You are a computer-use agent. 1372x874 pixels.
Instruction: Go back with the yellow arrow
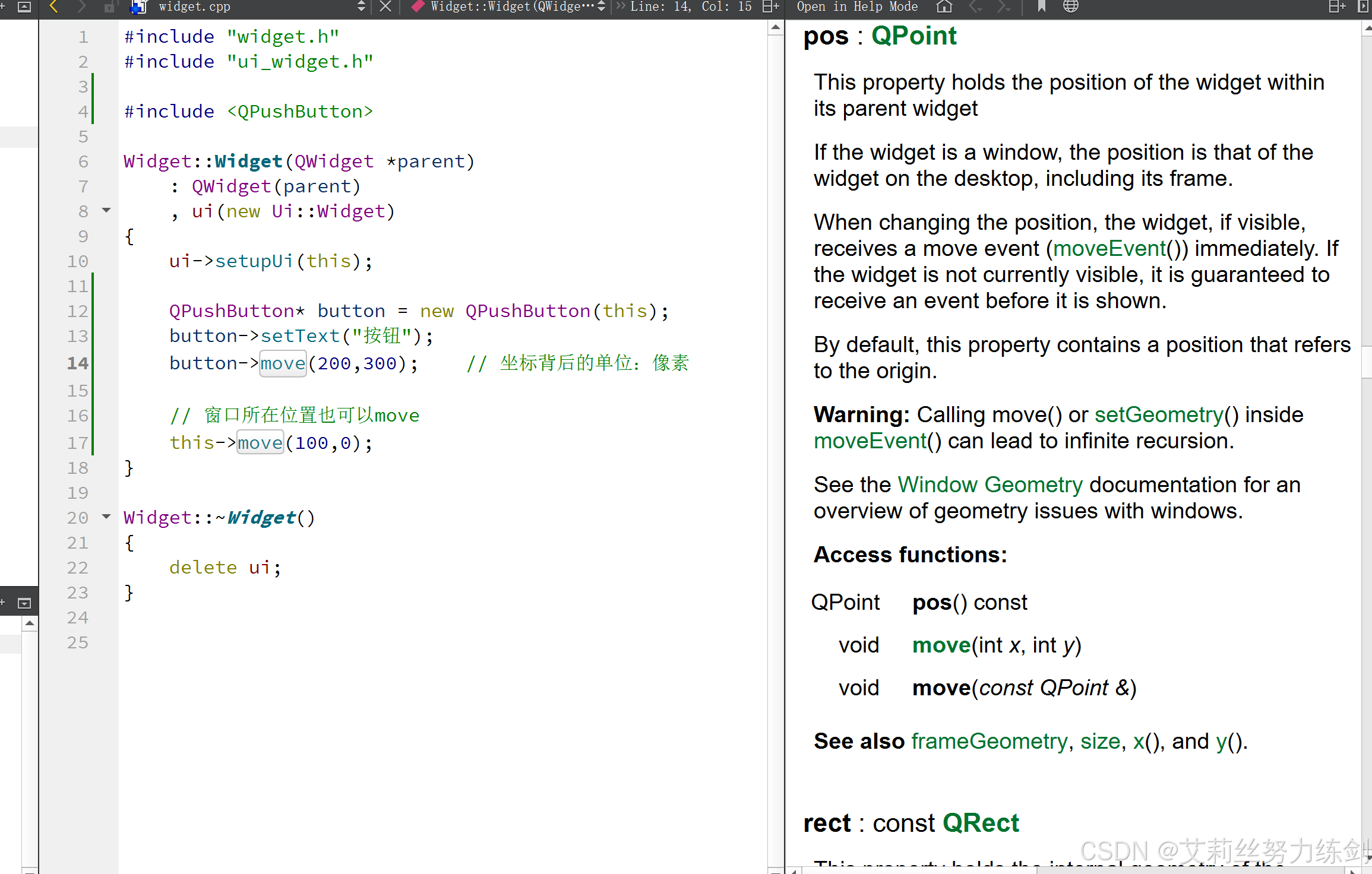tap(53, 7)
